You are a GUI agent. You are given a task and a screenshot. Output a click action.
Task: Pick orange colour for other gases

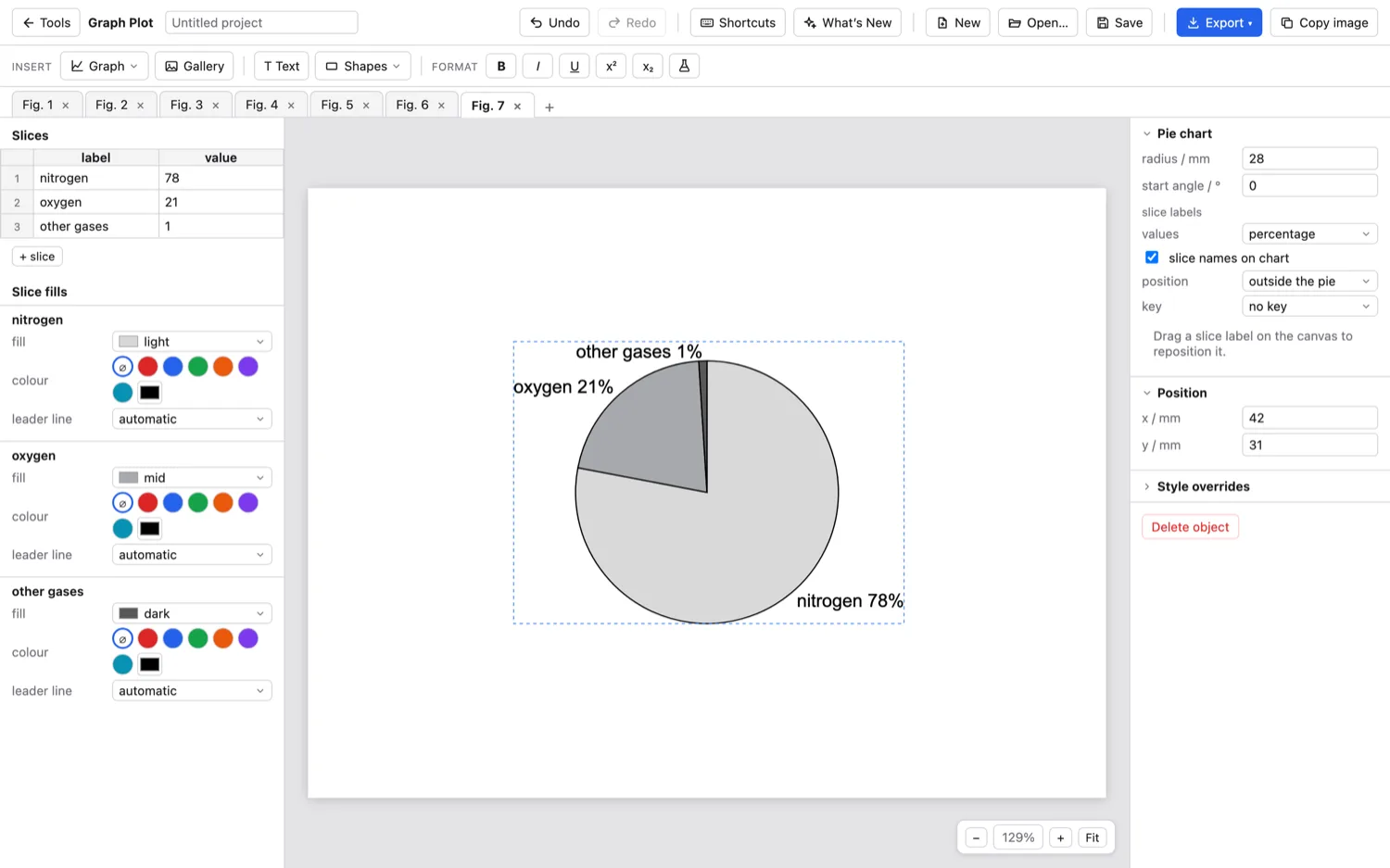pyautogui.click(x=222, y=638)
